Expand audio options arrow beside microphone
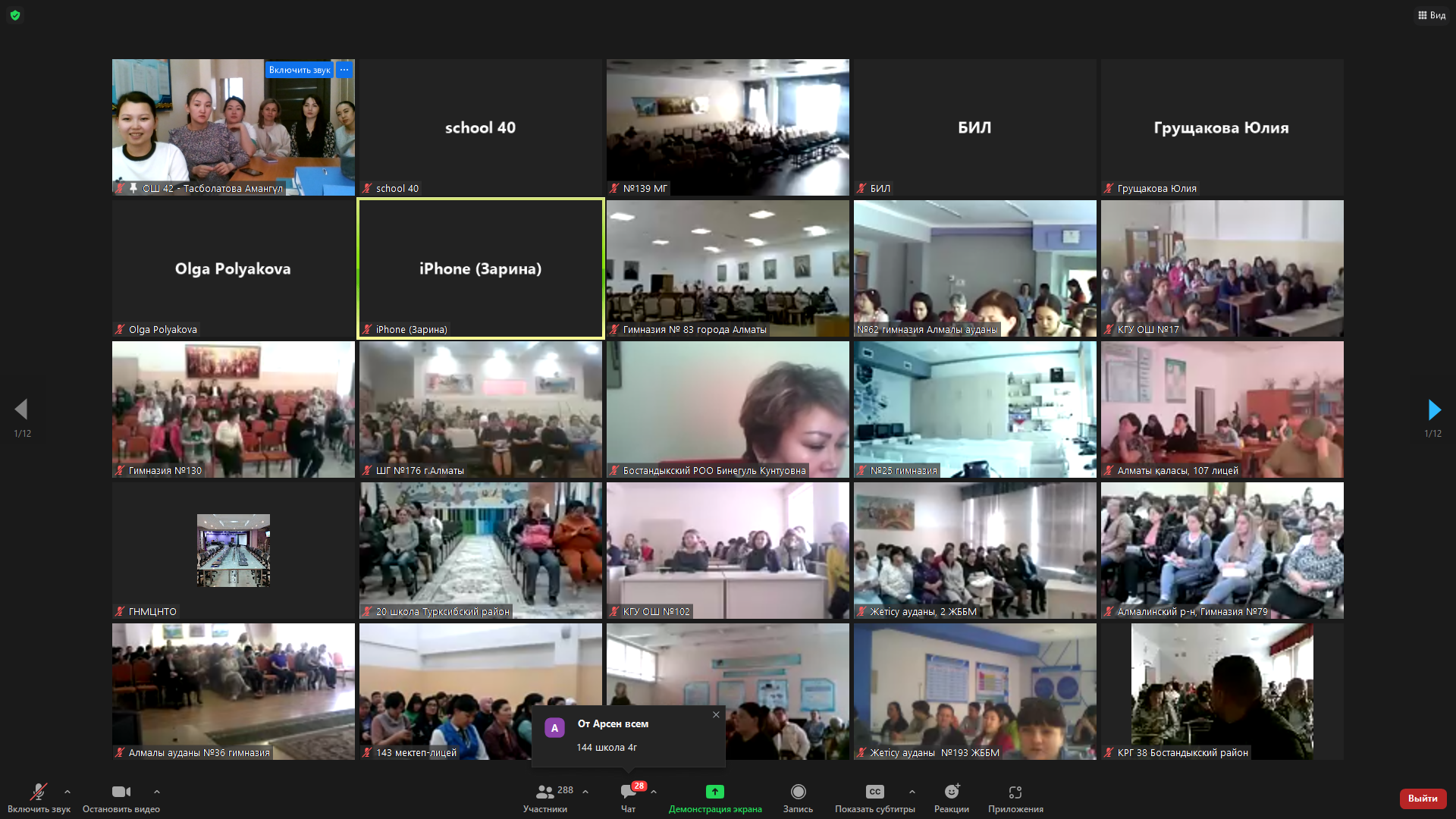Screen dimensions: 1456x819 (x=67, y=792)
